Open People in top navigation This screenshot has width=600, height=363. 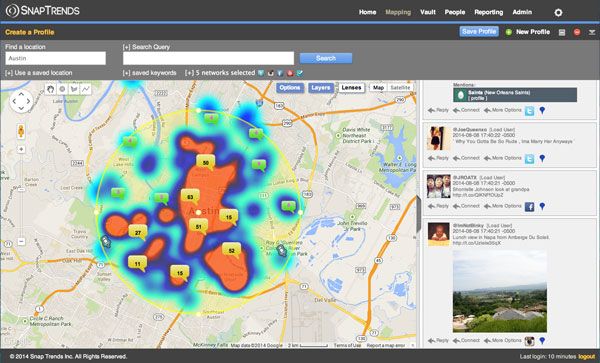click(455, 12)
